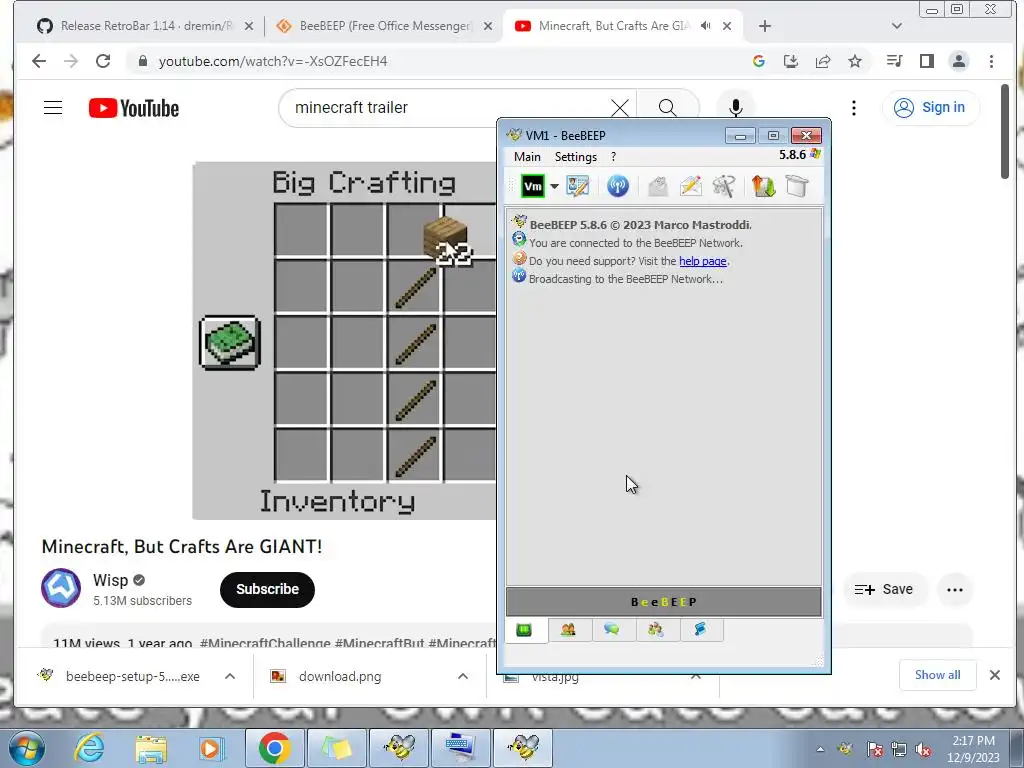Click the Wisp channel name

click(x=110, y=580)
